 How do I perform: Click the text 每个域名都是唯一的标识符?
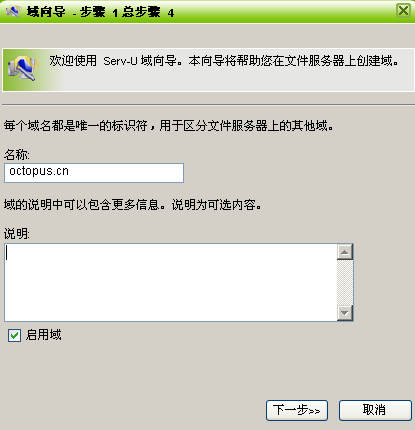pyautogui.click(x=76, y=126)
